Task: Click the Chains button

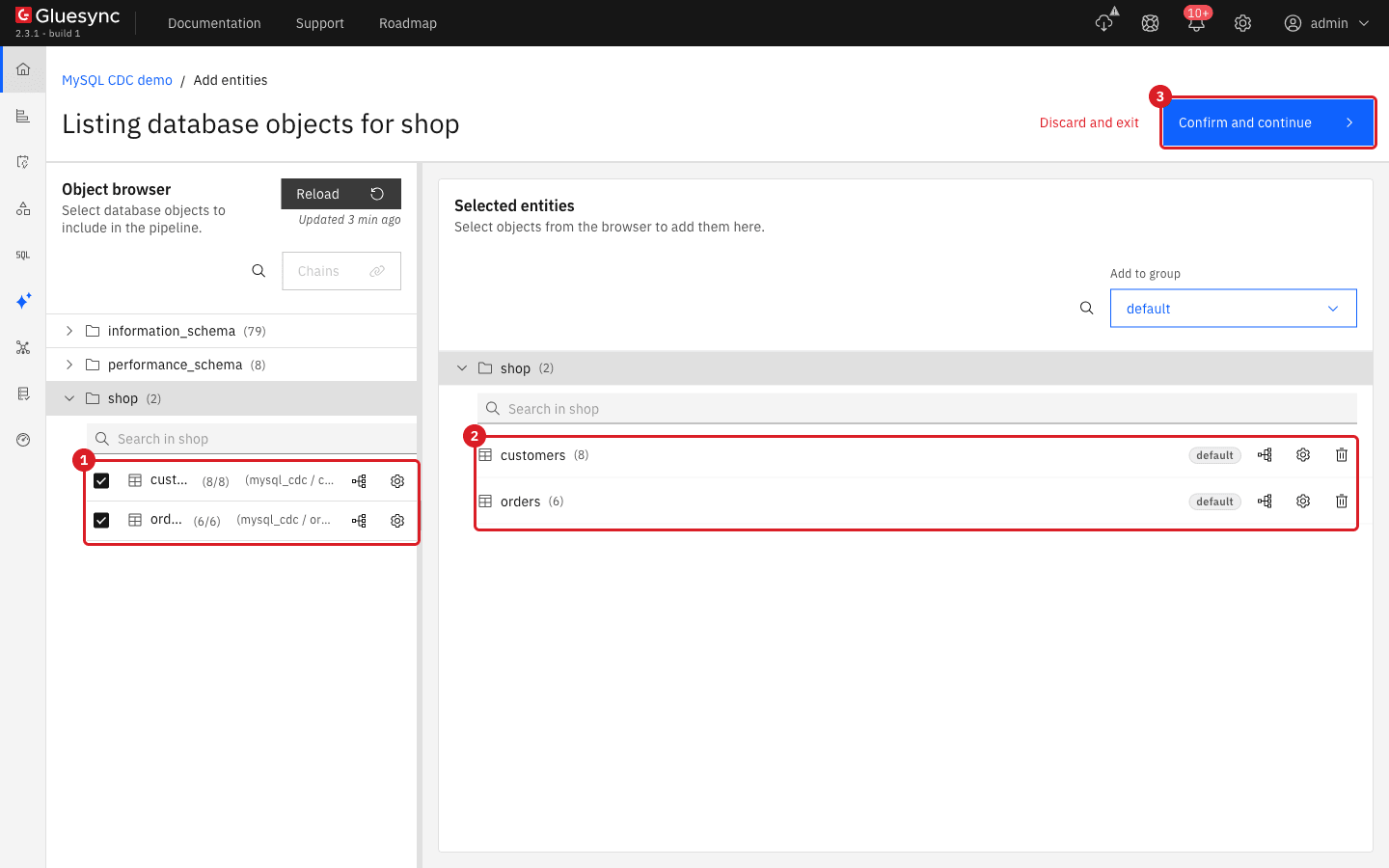Action: tap(341, 271)
